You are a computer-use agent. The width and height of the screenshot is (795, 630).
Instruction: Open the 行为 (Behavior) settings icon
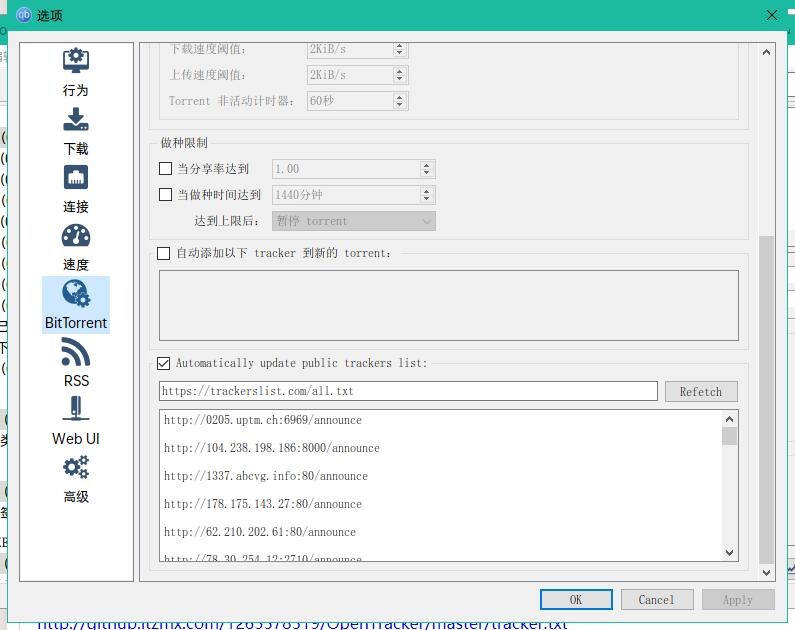pyautogui.click(x=76, y=62)
